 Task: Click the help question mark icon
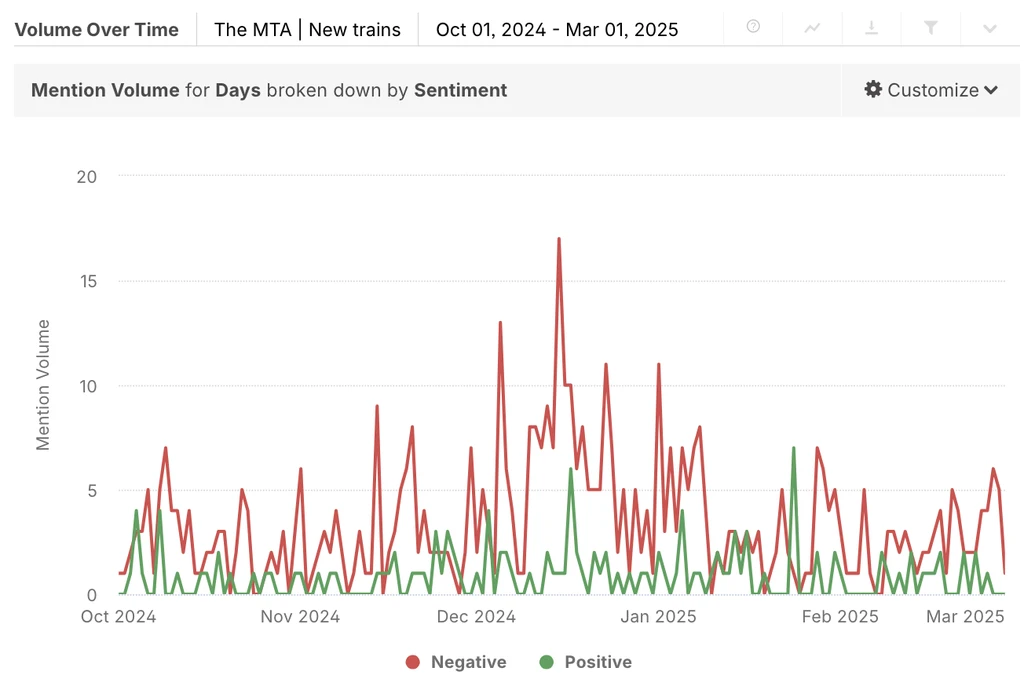753,27
